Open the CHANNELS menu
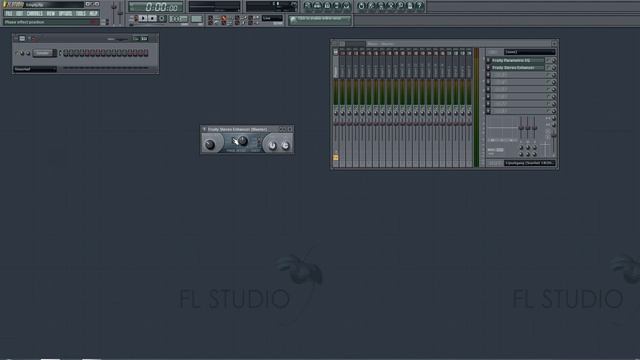The width and height of the screenshot is (640, 360). [x=35, y=13]
